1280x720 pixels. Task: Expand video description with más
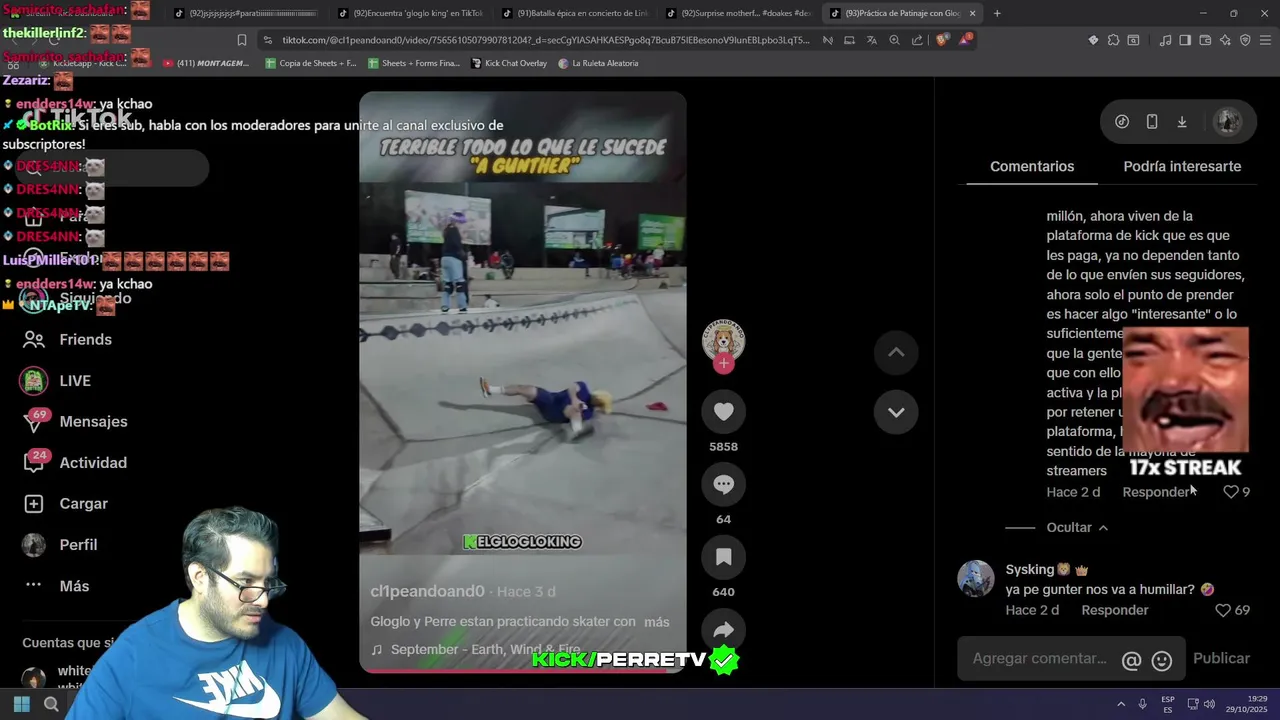[x=657, y=622]
